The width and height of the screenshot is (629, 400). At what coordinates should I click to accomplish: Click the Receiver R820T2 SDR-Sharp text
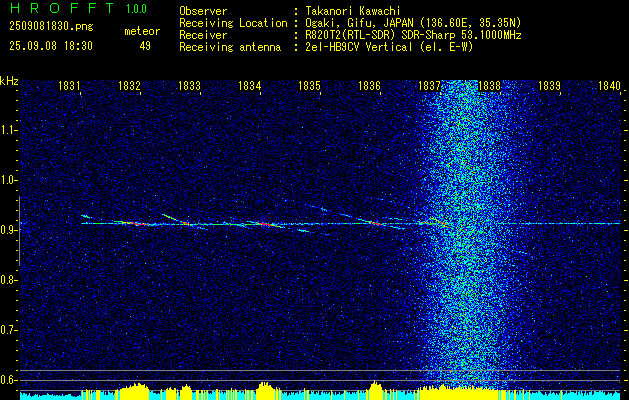412,35
